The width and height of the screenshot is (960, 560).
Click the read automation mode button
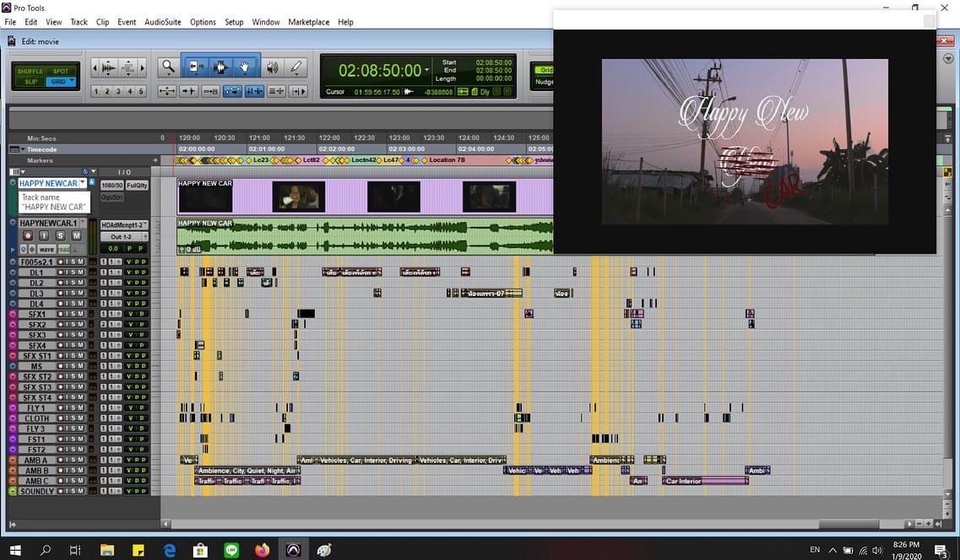(x=64, y=249)
